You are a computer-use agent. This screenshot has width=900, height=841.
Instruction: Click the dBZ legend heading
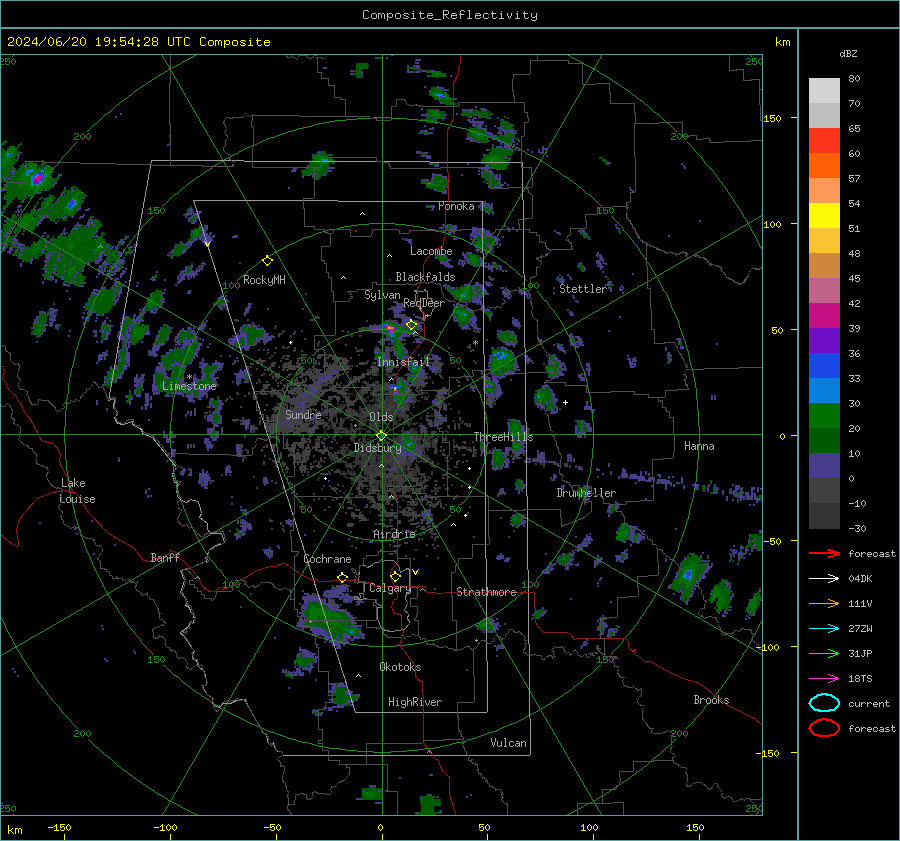pyautogui.click(x=848, y=53)
